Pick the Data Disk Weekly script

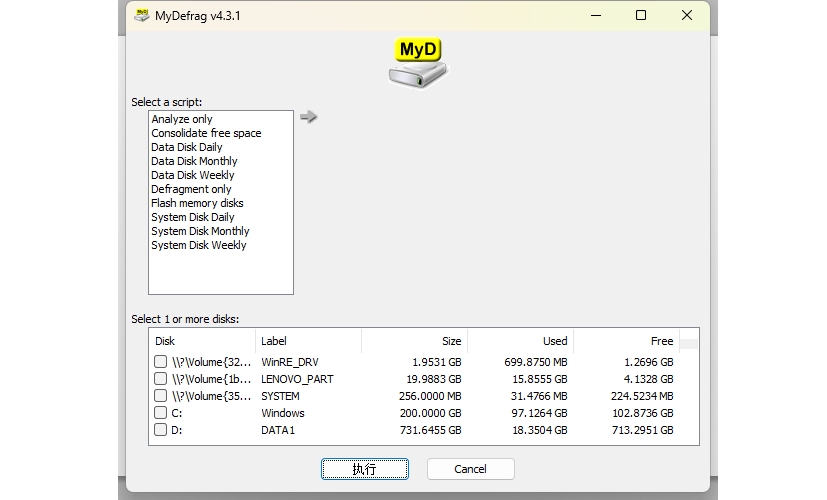(x=193, y=175)
